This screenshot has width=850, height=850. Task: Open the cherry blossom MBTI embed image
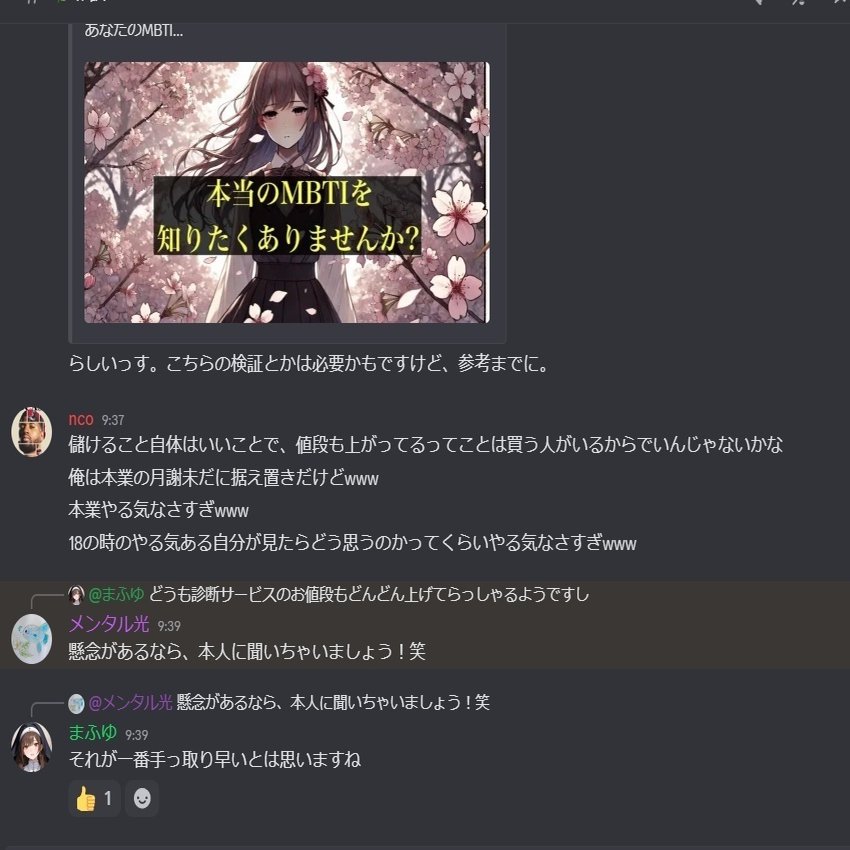[287, 192]
